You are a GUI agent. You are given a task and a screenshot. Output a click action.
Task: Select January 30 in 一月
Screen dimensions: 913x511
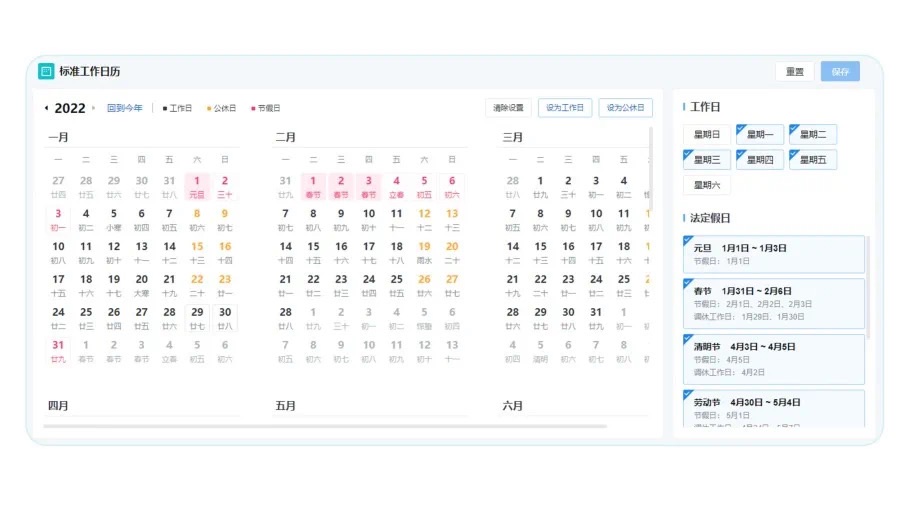tap(225, 318)
